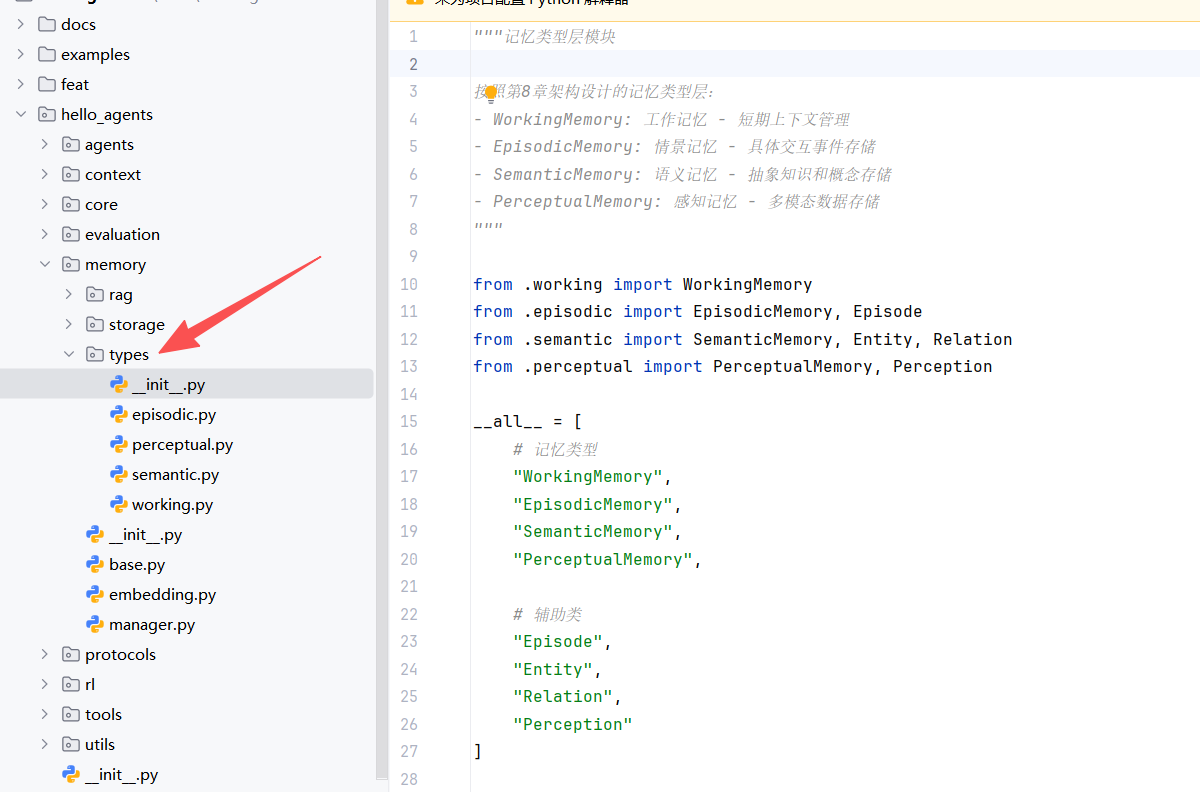Expand the evaluation folder chevron
1200x792 pixels.
click(45, 234)
